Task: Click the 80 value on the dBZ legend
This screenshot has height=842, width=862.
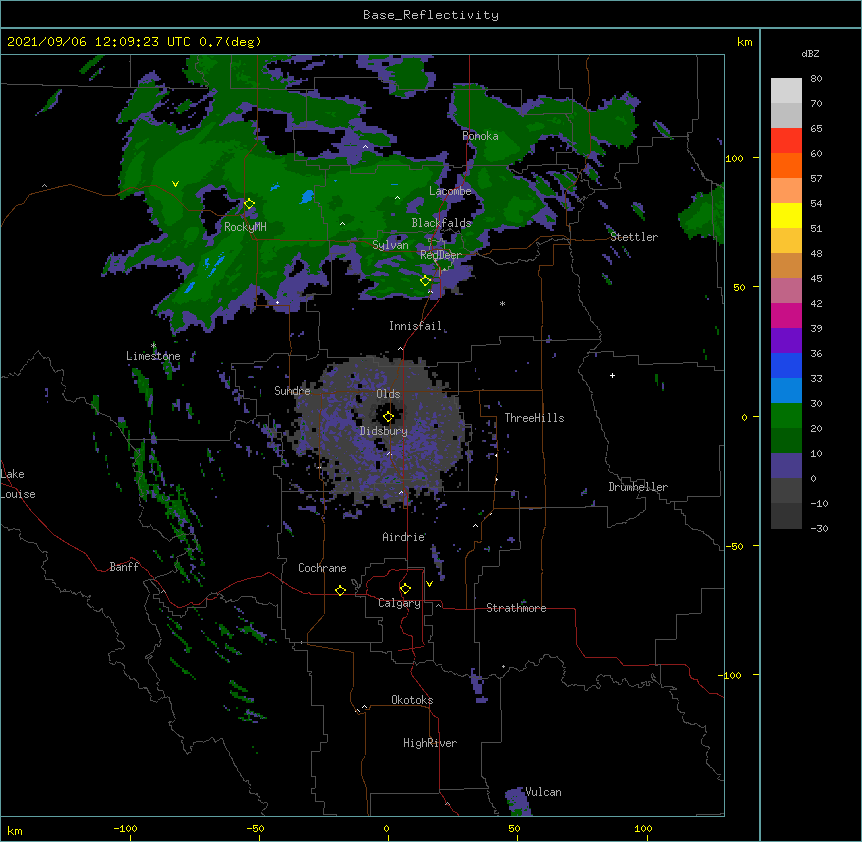Action: point(816,79)
